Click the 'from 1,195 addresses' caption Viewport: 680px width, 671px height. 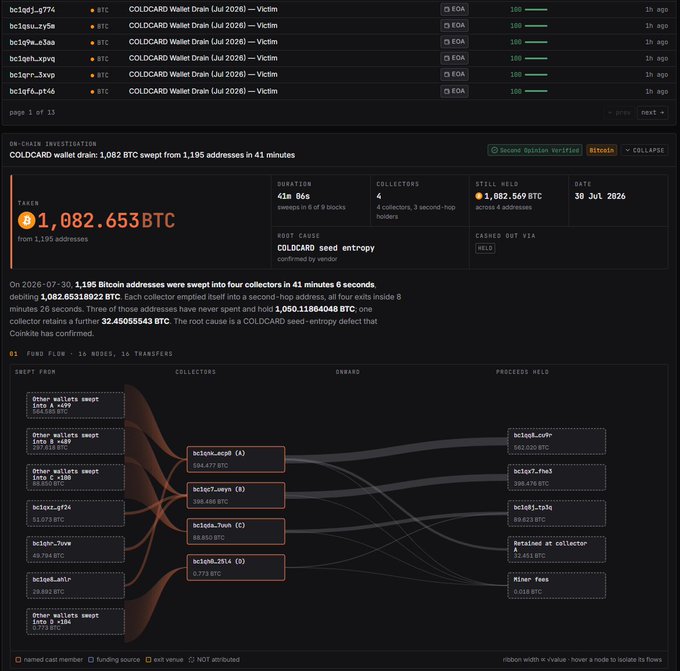(x=52, y=239)
